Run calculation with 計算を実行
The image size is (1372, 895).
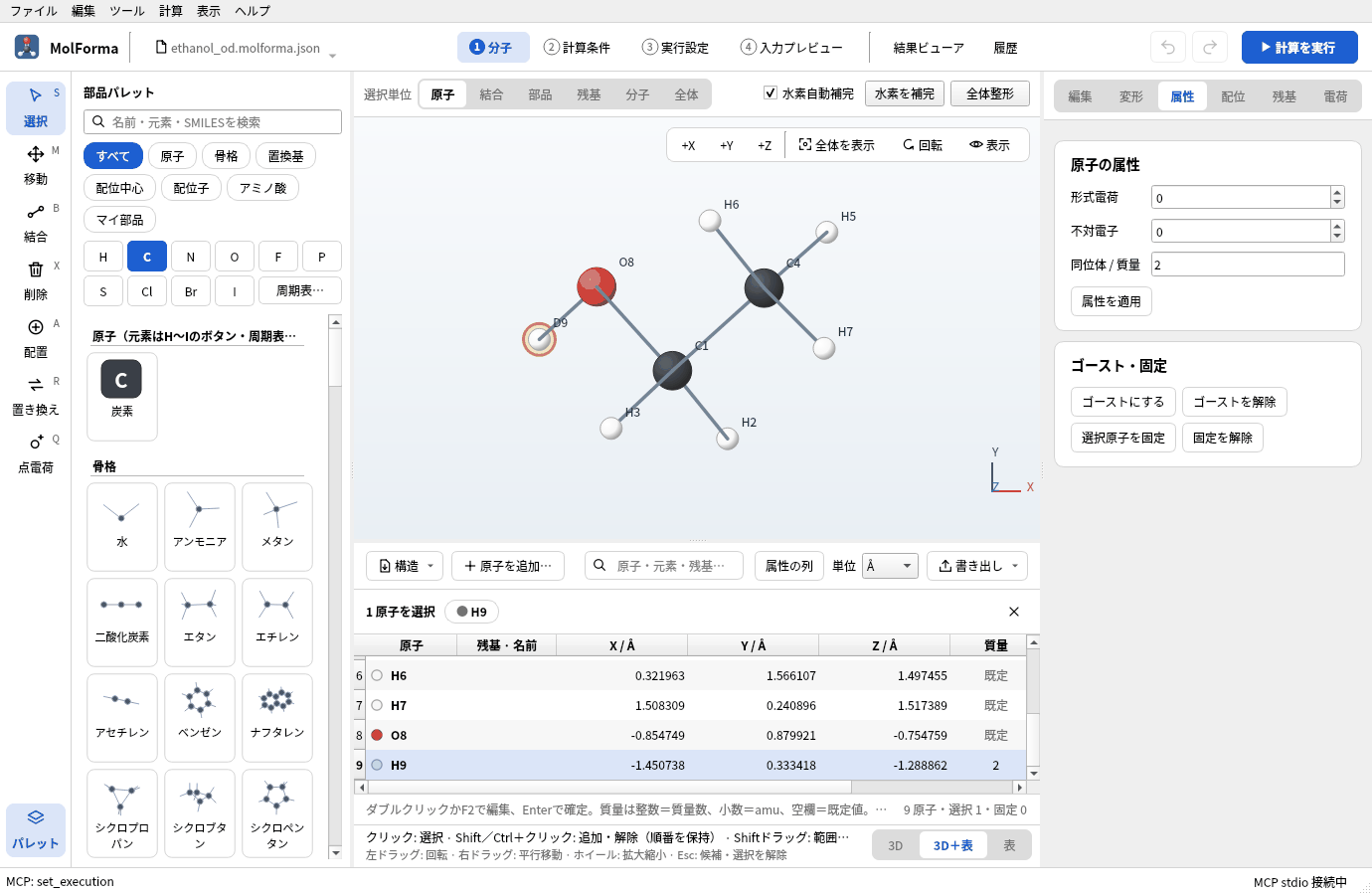pos(1299,47)
